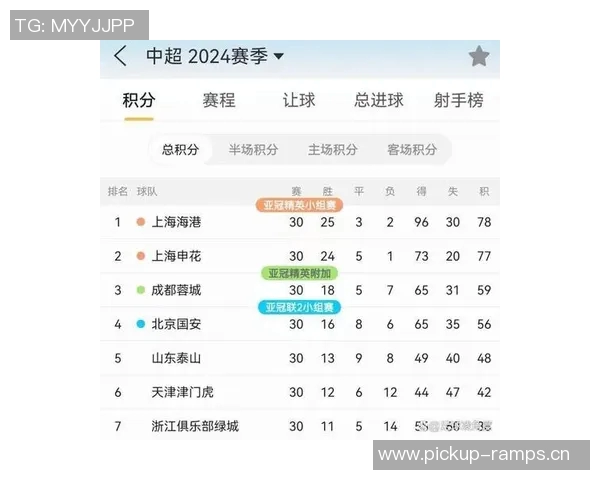Screen dimensions: 600x480
Task: Go back using the left arrow icon
Action: 120,56
